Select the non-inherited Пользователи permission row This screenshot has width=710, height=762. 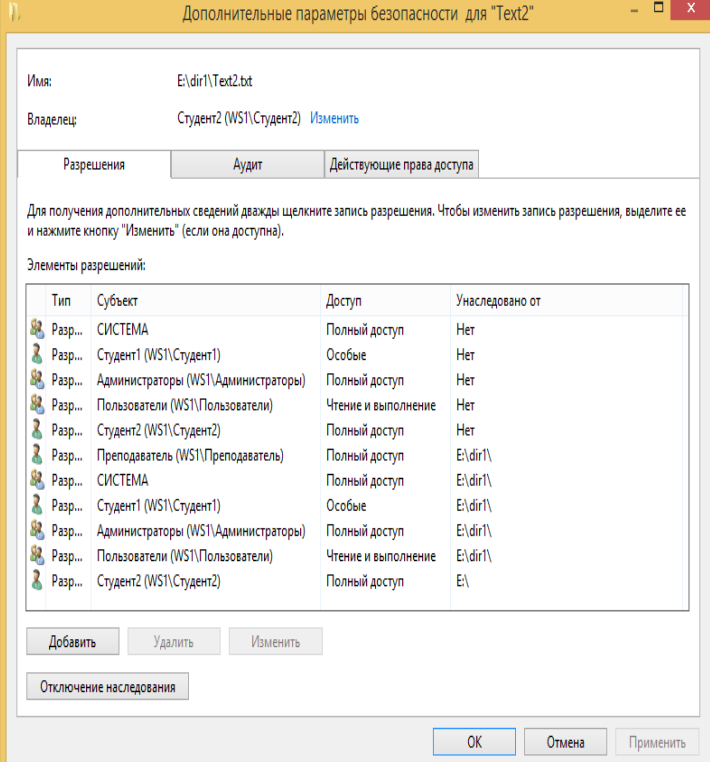185,405
